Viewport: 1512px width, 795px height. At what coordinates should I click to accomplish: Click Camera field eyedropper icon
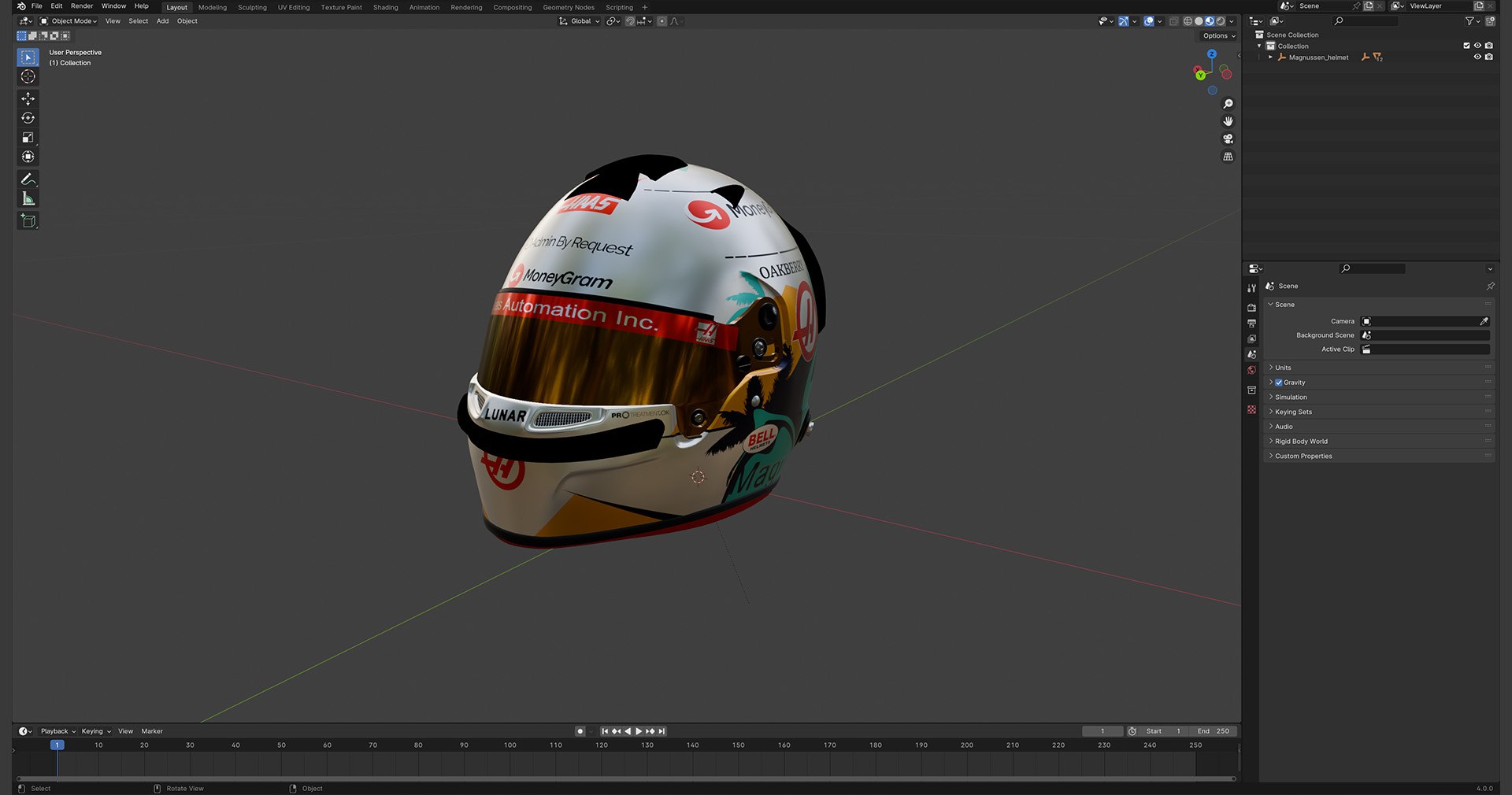coord(1484,321)
